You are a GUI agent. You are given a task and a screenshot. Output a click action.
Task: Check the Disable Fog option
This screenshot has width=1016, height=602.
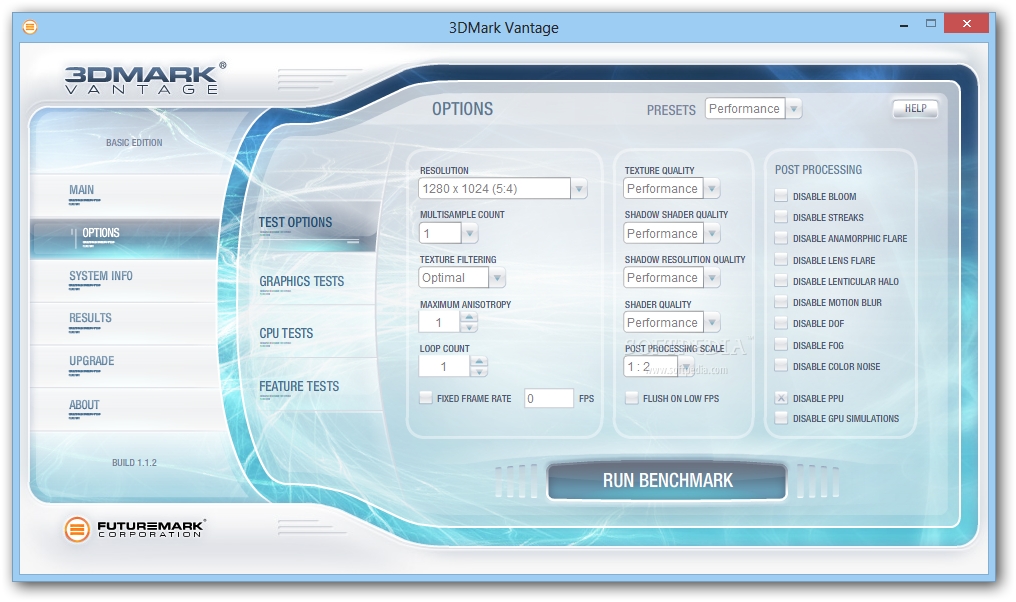[x=781, y=345]
